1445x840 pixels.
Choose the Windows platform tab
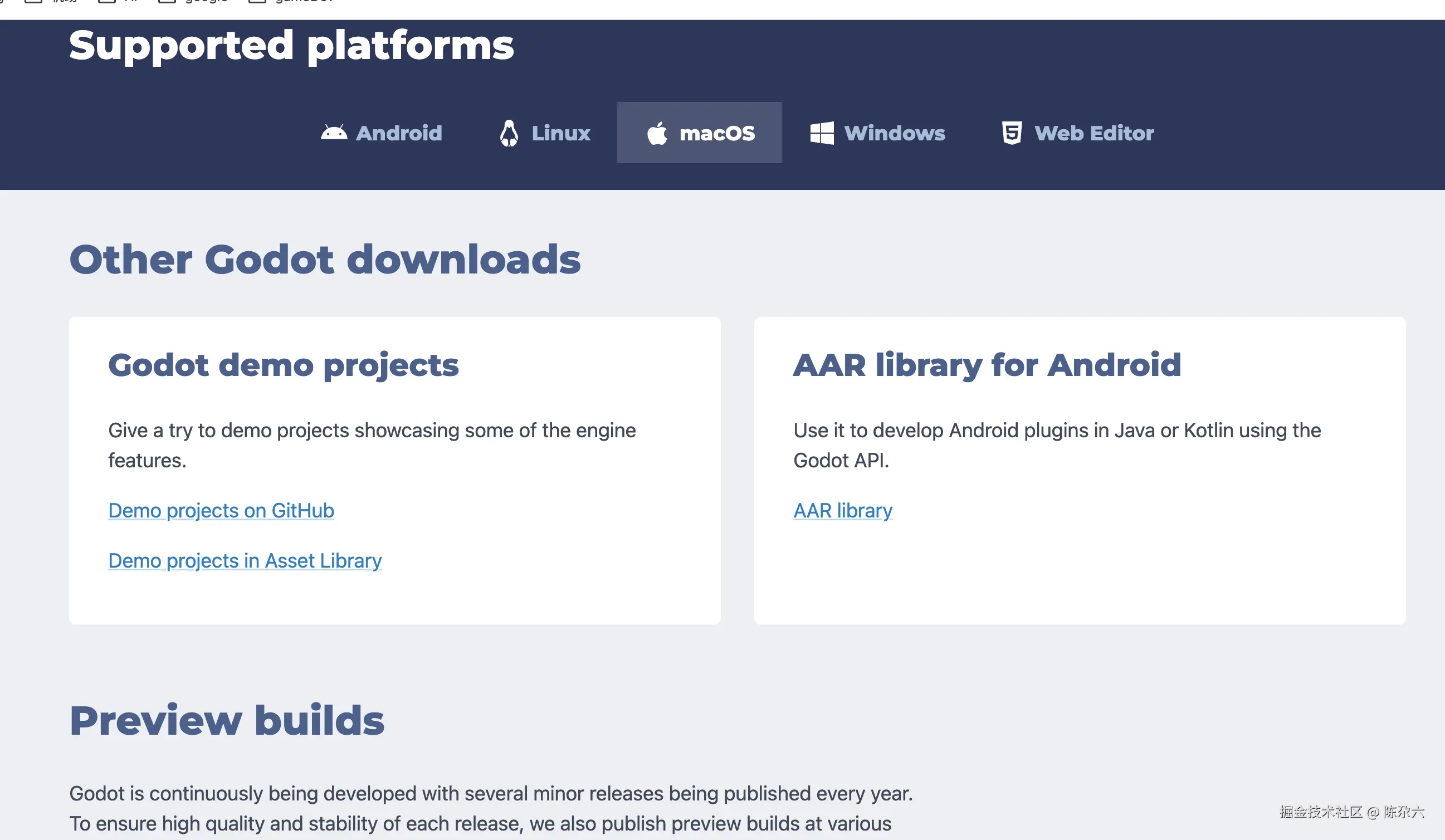click(894, 133)
